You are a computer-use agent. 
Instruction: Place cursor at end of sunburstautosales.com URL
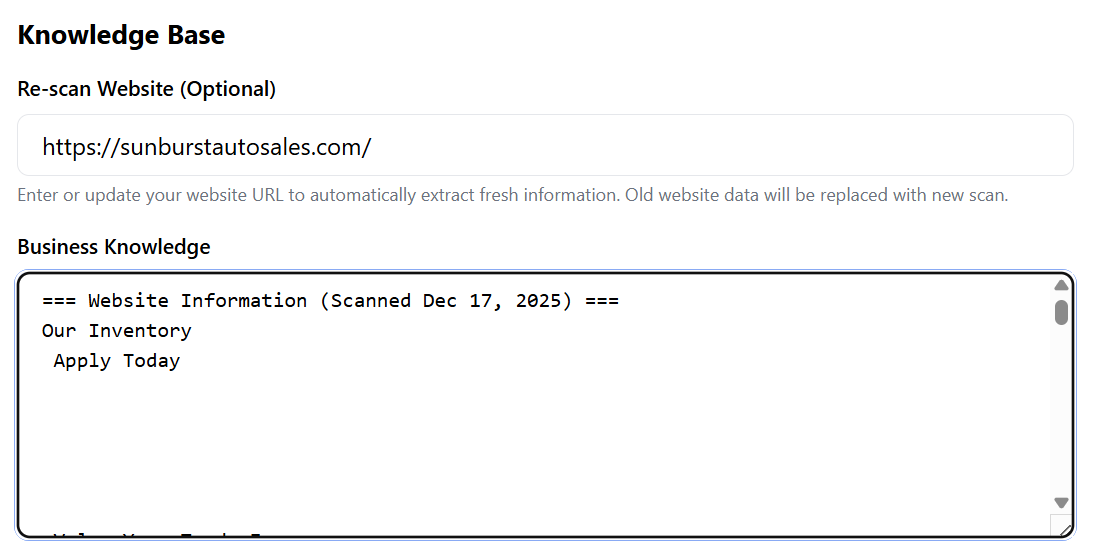(372, 147)
